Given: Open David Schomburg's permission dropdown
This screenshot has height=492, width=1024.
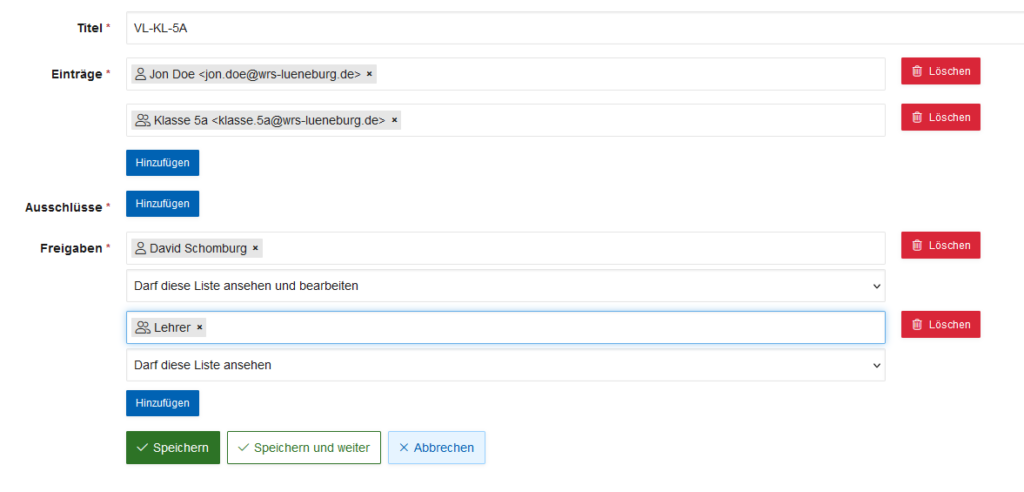Looking at the screenshot, I should click(x=505, y=286).
